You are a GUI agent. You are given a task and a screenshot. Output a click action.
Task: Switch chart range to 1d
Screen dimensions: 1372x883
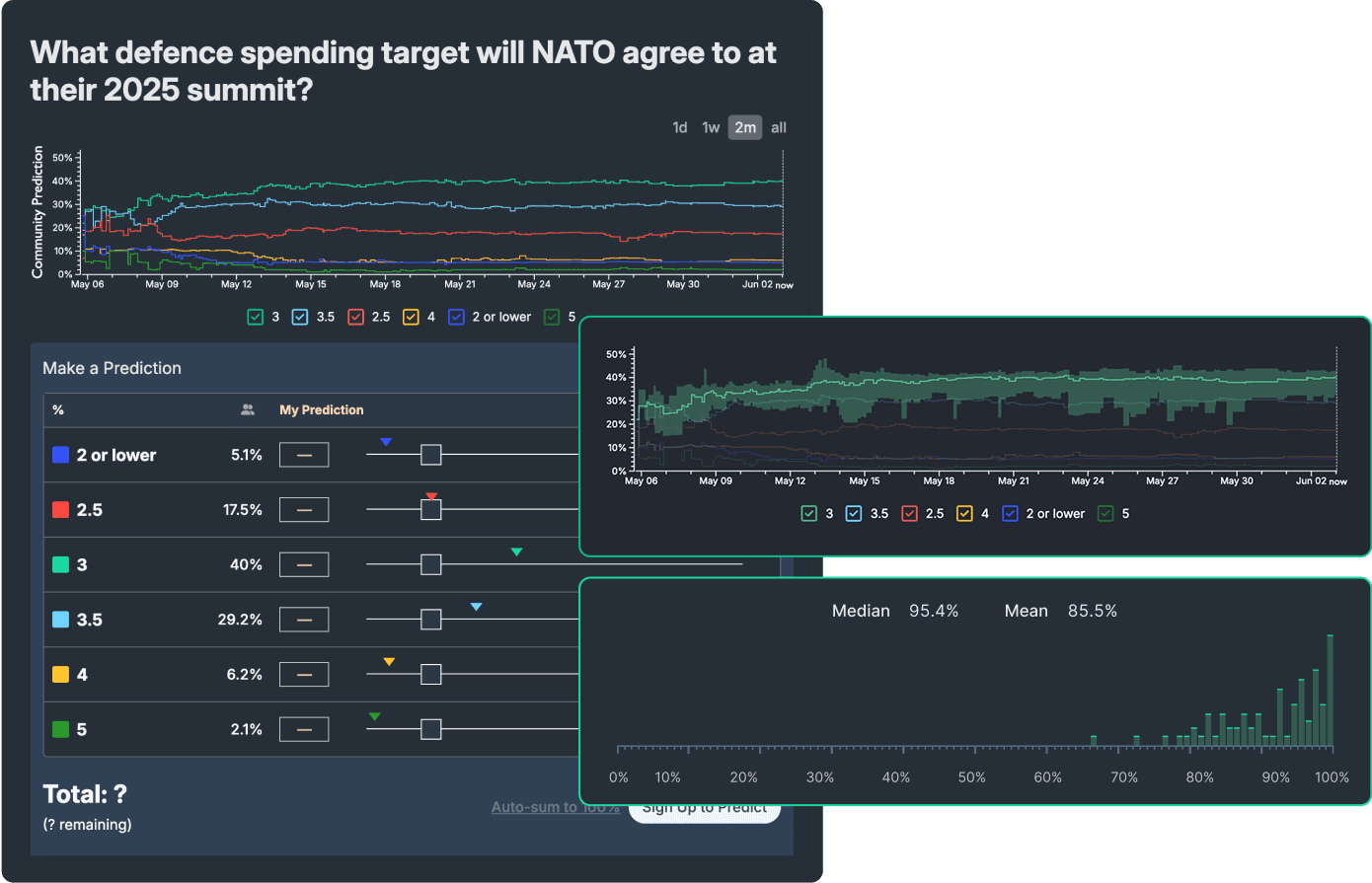[x=679, y=127]
